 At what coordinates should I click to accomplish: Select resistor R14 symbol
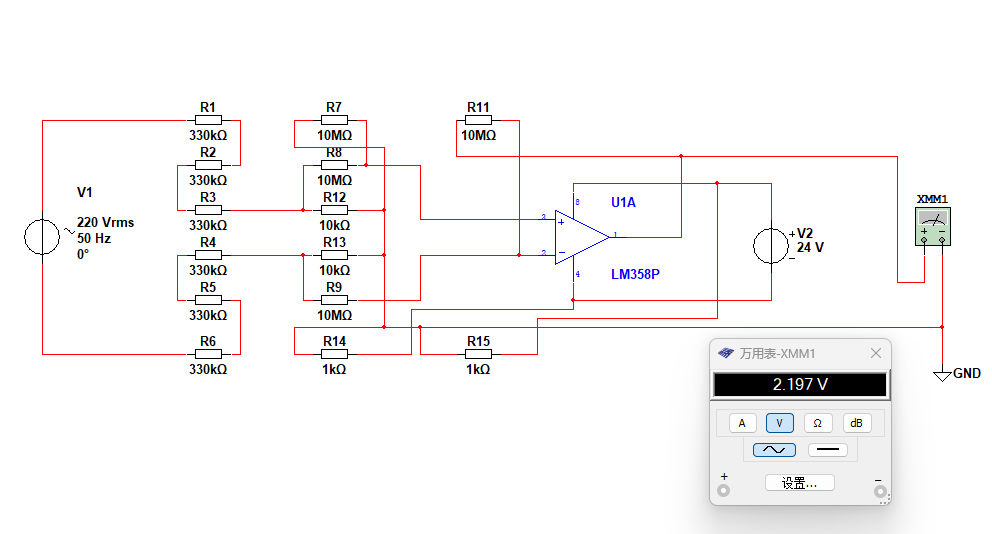(x=335, y=354)
